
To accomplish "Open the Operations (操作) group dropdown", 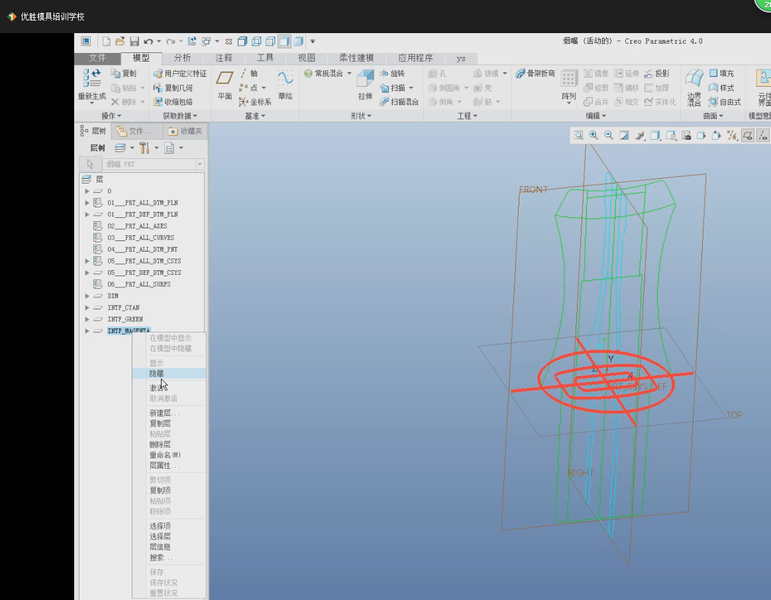I will pos(111,116).
